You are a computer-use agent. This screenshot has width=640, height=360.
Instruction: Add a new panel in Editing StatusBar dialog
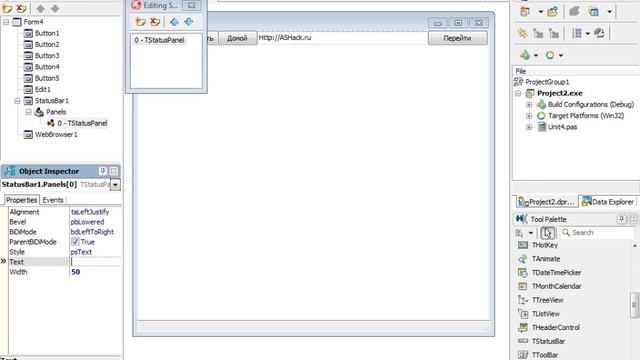141,22
